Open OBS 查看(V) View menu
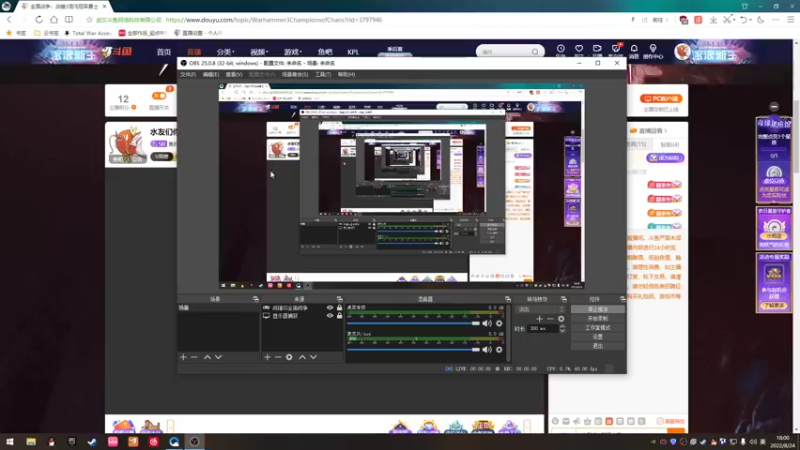Image resolution: width=800 pixels, height=450 pixels. tap(234, 74)
